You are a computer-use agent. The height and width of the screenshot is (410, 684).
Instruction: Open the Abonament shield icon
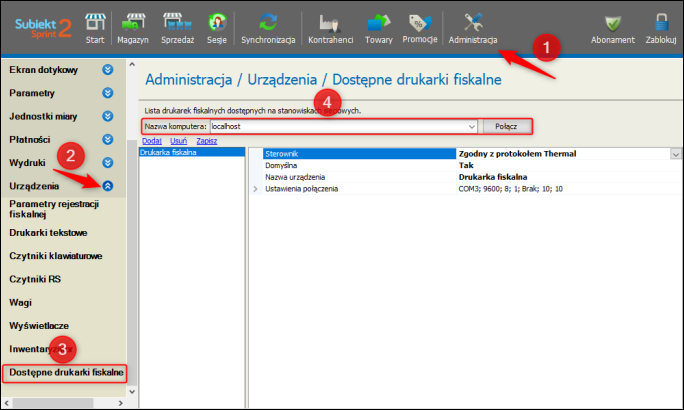(x=612, y=24)
